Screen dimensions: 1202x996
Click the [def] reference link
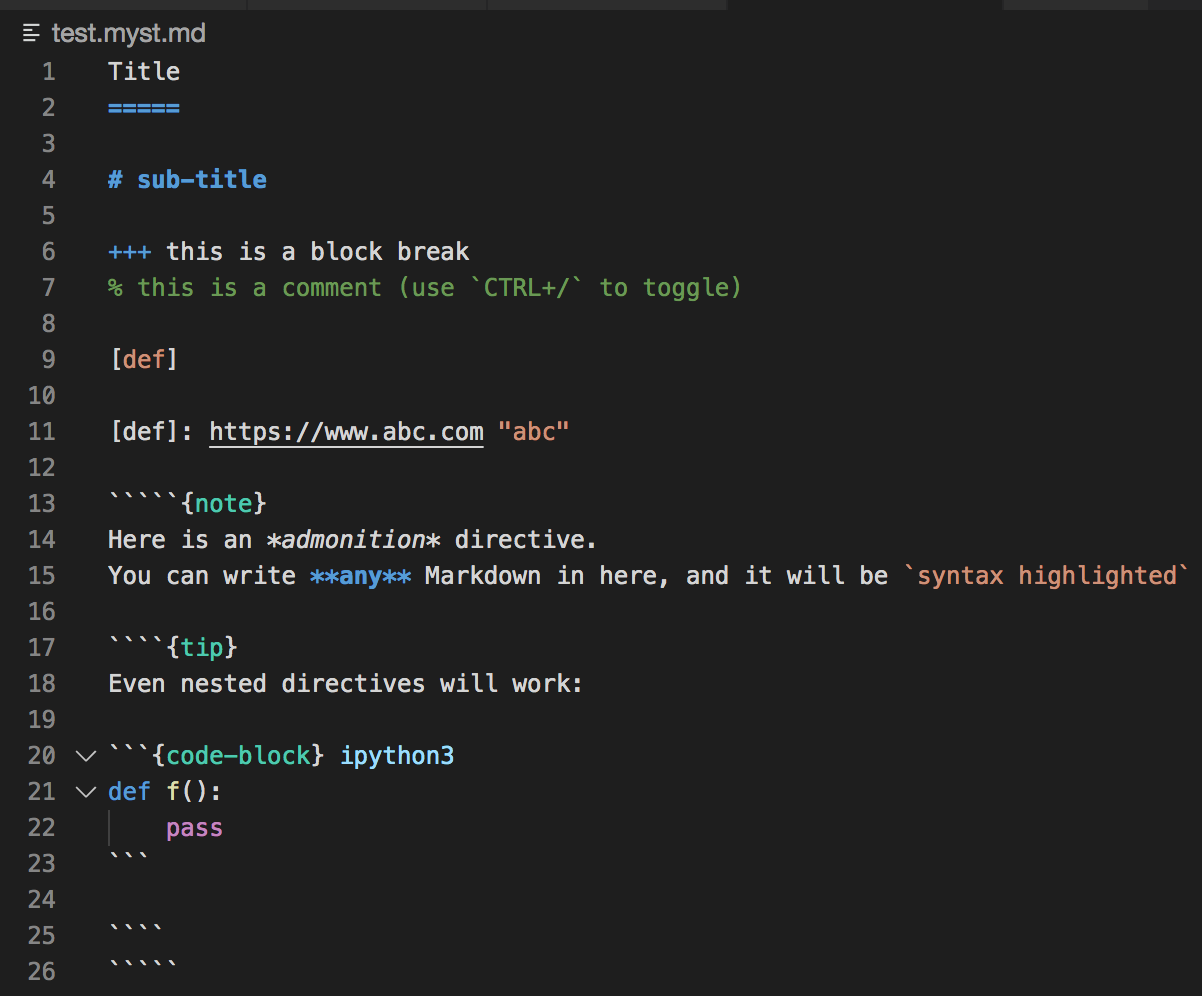146,359
